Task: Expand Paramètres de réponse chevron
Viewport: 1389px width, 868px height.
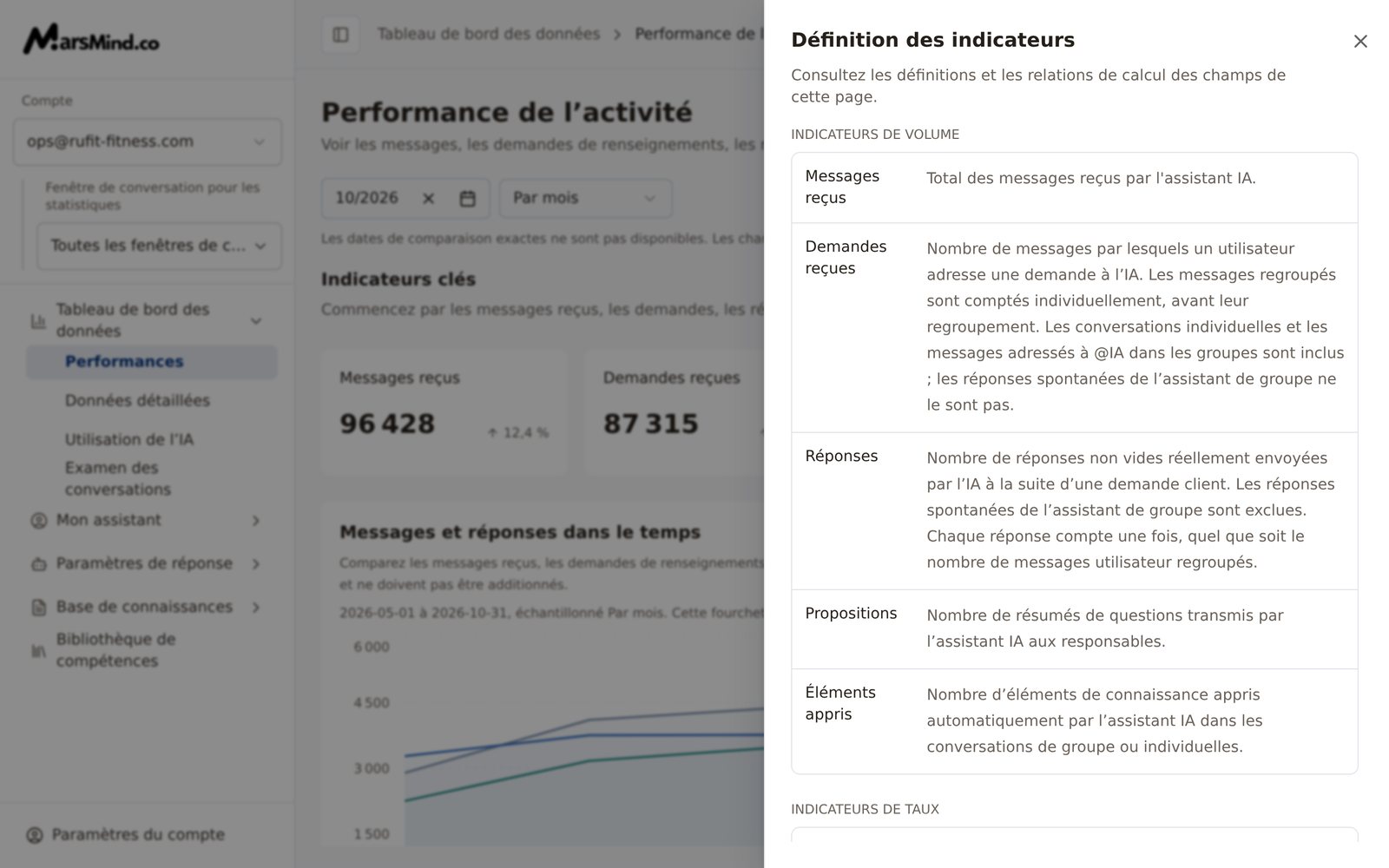Action: pyautogui.click(x=256, y=564)
